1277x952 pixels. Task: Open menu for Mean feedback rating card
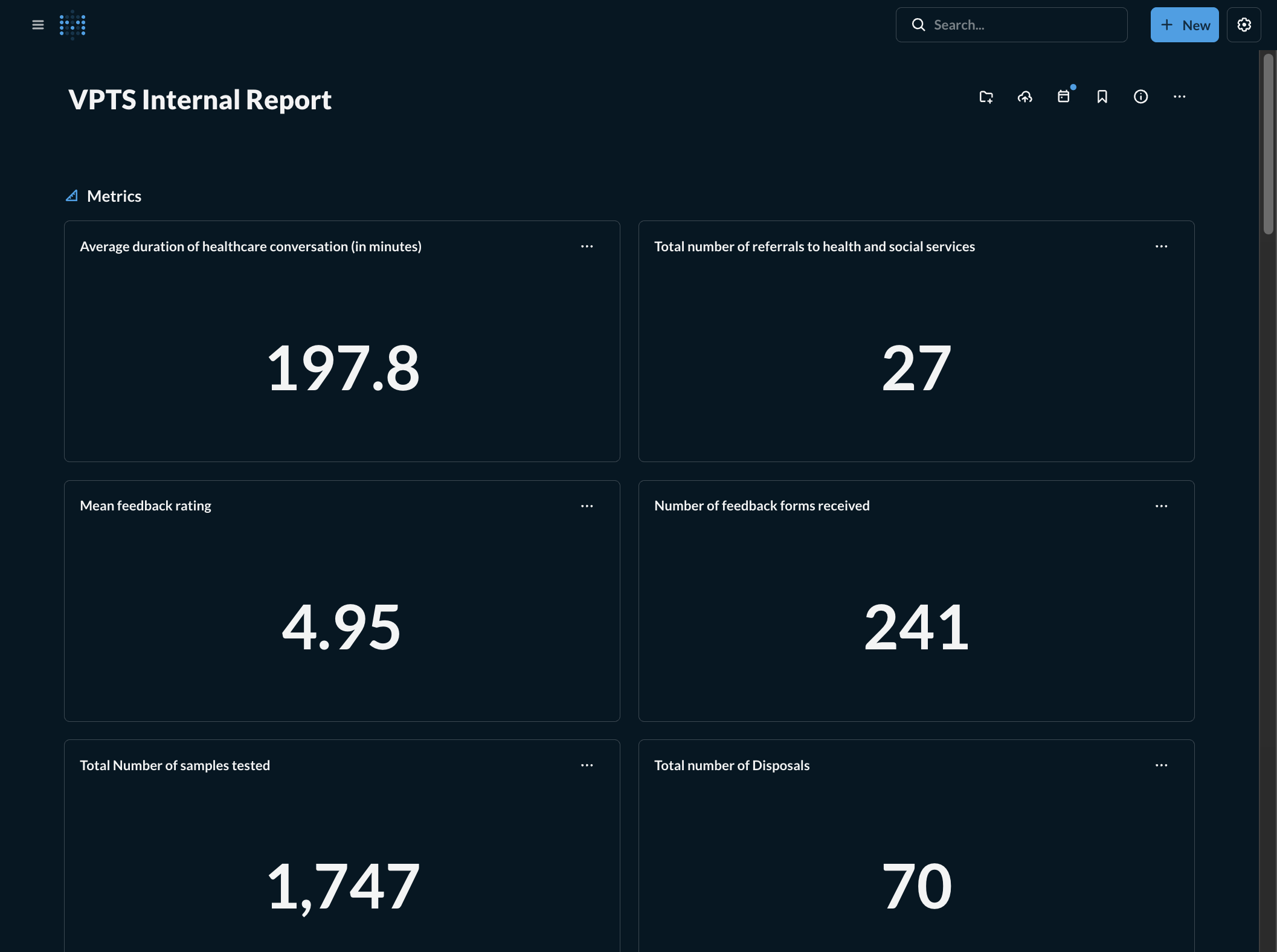tap(587, 506)
